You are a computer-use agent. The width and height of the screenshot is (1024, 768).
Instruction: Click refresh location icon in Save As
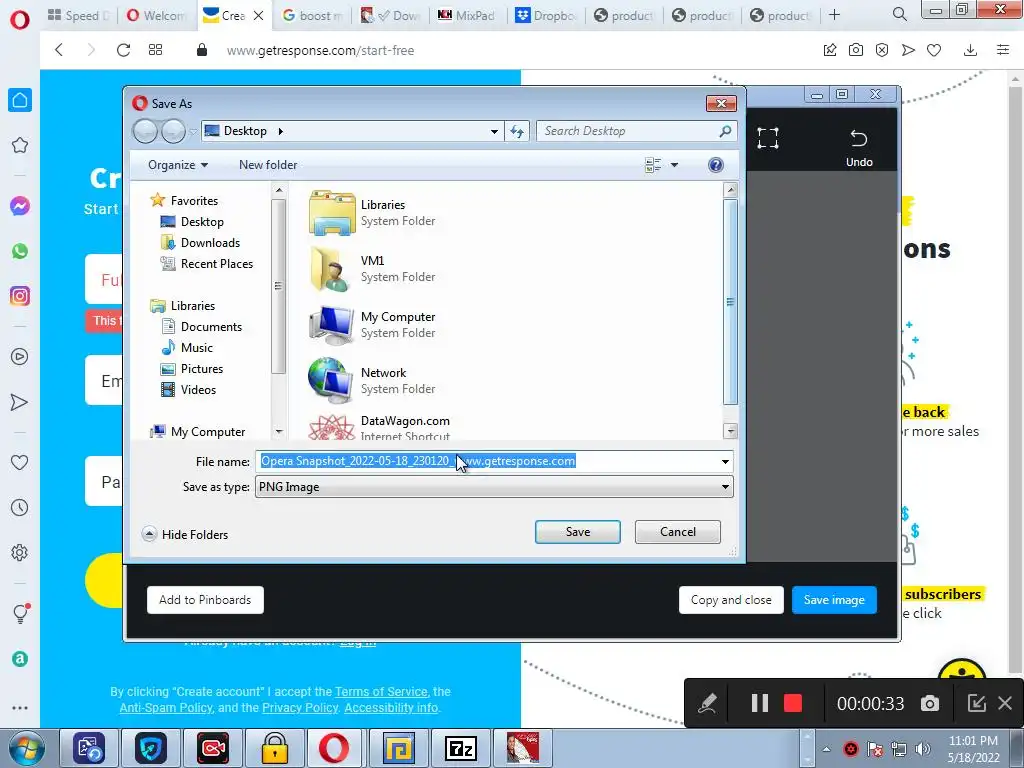pyautogui.click(x=517, y=131)
